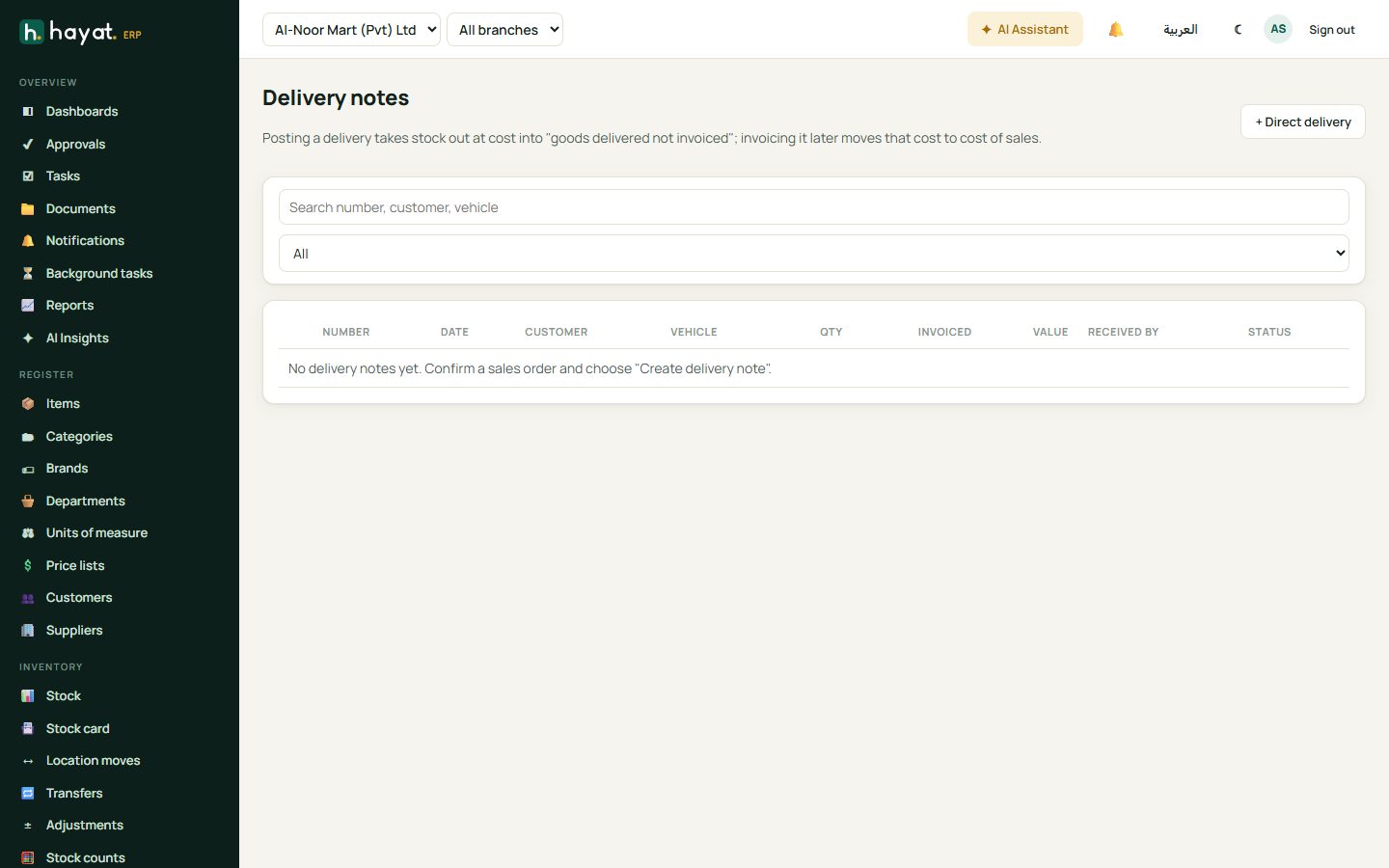
Task: Open Stock card in sidebar
Action: point(77,729)
